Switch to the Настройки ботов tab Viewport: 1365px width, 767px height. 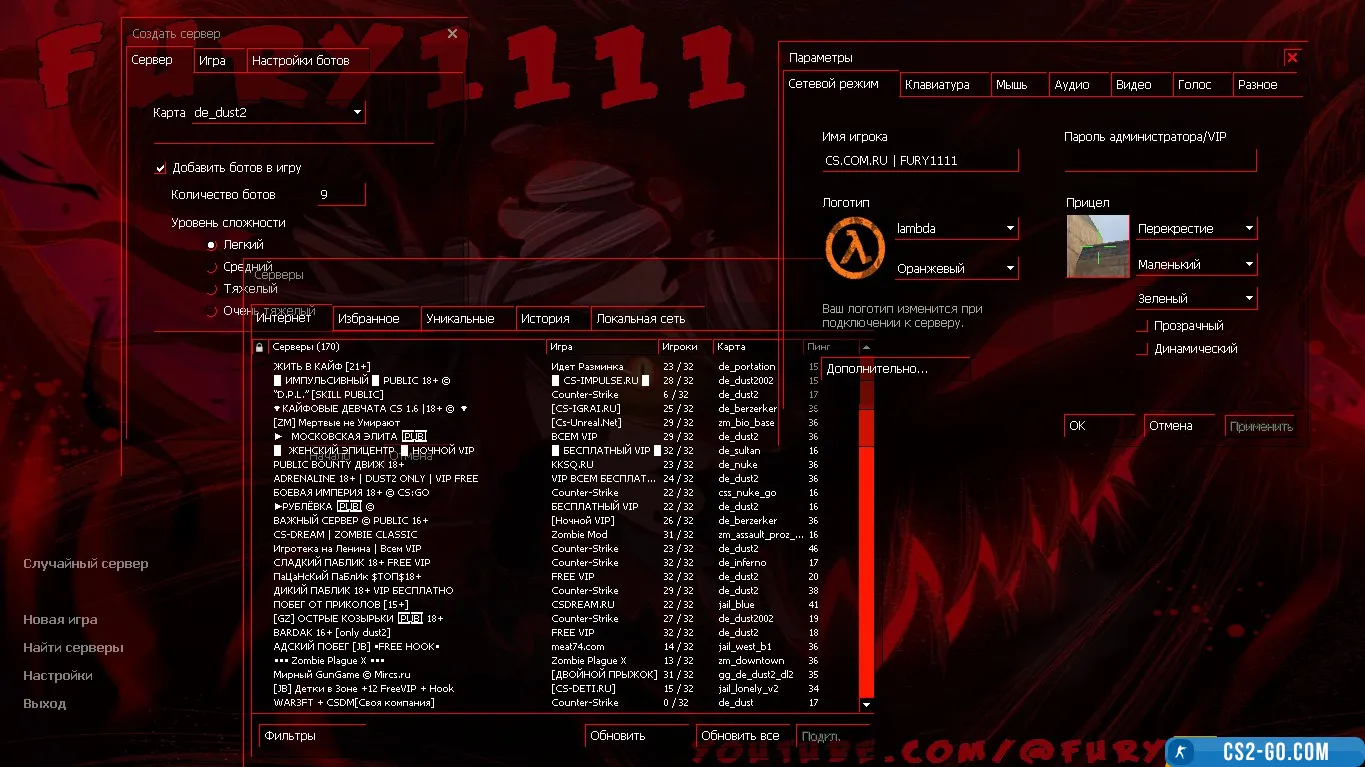coord(300,61)
